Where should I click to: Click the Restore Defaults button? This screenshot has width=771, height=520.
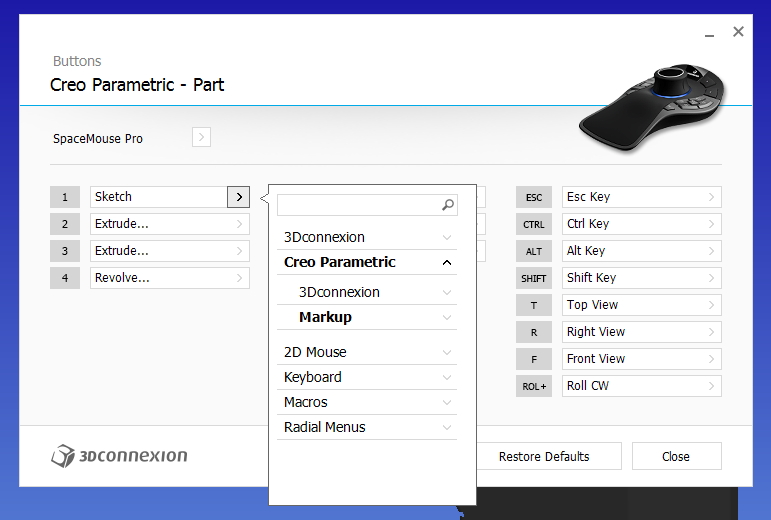(x=544, y=456)
